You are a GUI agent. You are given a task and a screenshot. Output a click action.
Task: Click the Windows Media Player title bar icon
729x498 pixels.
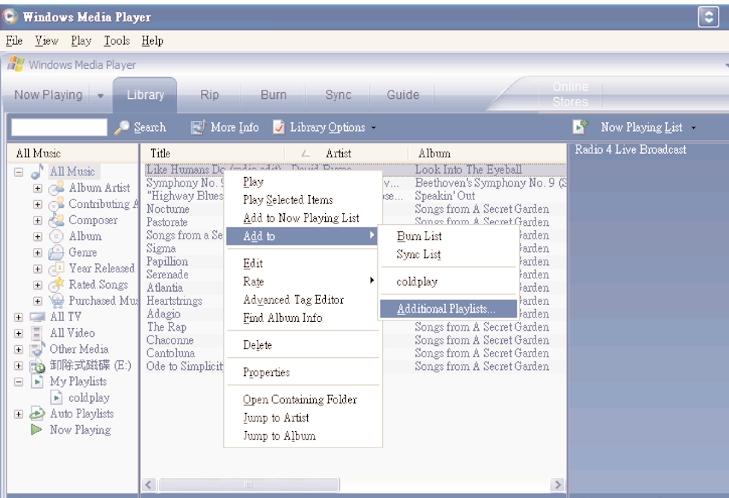click(9, 16)
